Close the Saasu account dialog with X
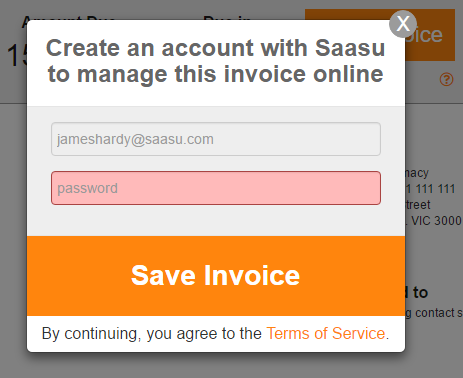Viewport: 463px width, 378px height. point(403,24)
